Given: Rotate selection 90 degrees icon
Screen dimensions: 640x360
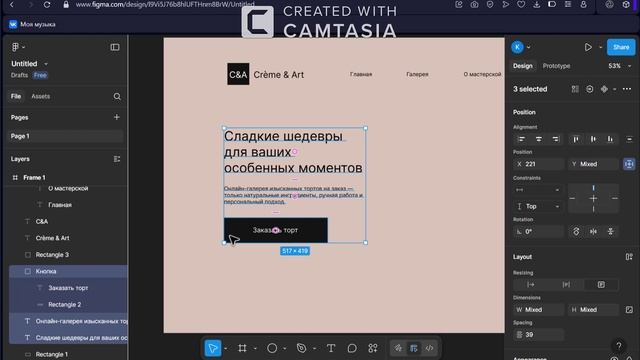Looking at the screenshot, I should (x=576, y=231).
